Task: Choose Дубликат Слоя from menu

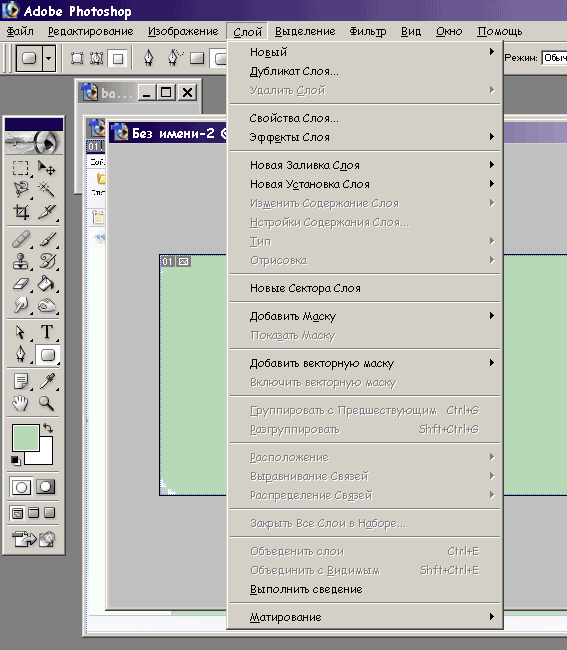Action: 365,71
